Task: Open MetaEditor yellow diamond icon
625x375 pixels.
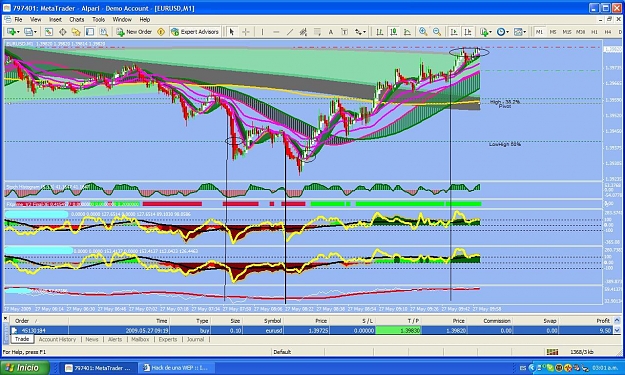Action: pyautogui.click(x=161, y=32)
